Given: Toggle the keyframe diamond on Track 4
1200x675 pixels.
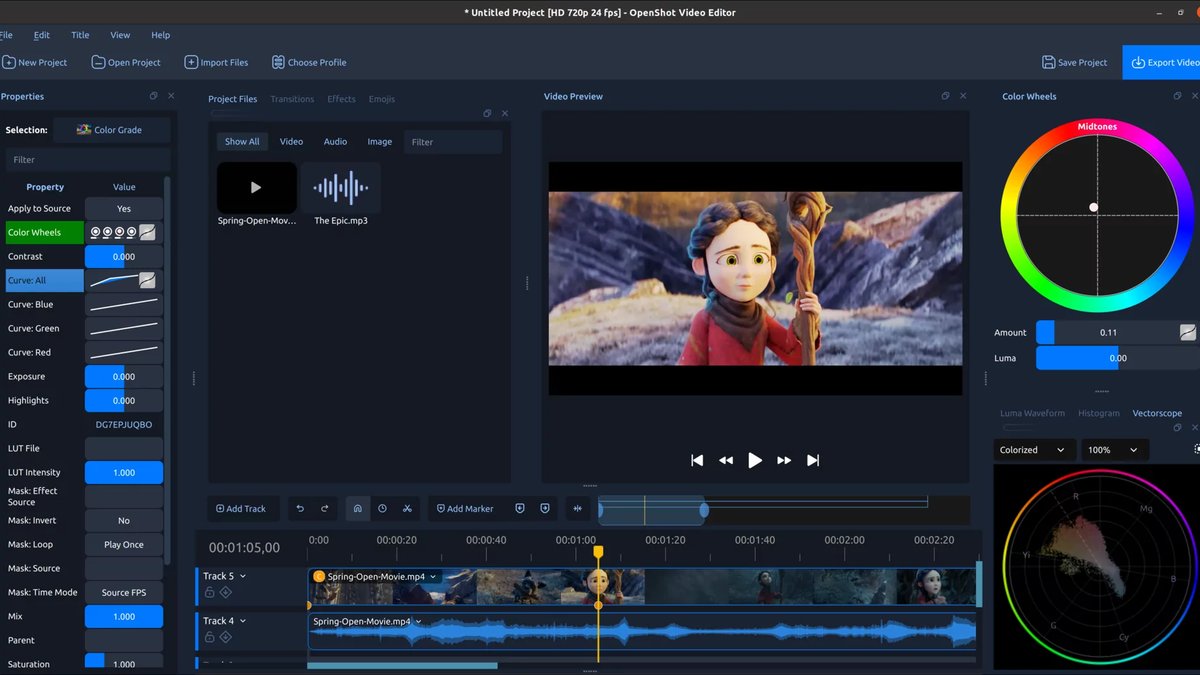Looking at the screenshot, I should click(226, 637).
